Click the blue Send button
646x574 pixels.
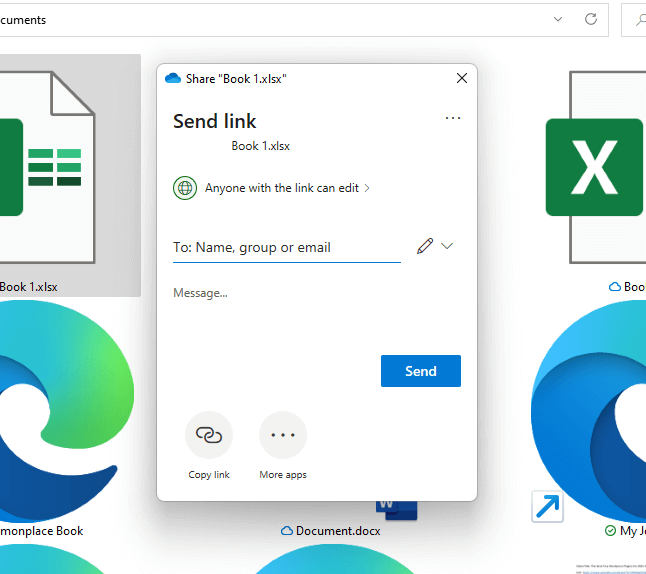click(x=421, y=371)
